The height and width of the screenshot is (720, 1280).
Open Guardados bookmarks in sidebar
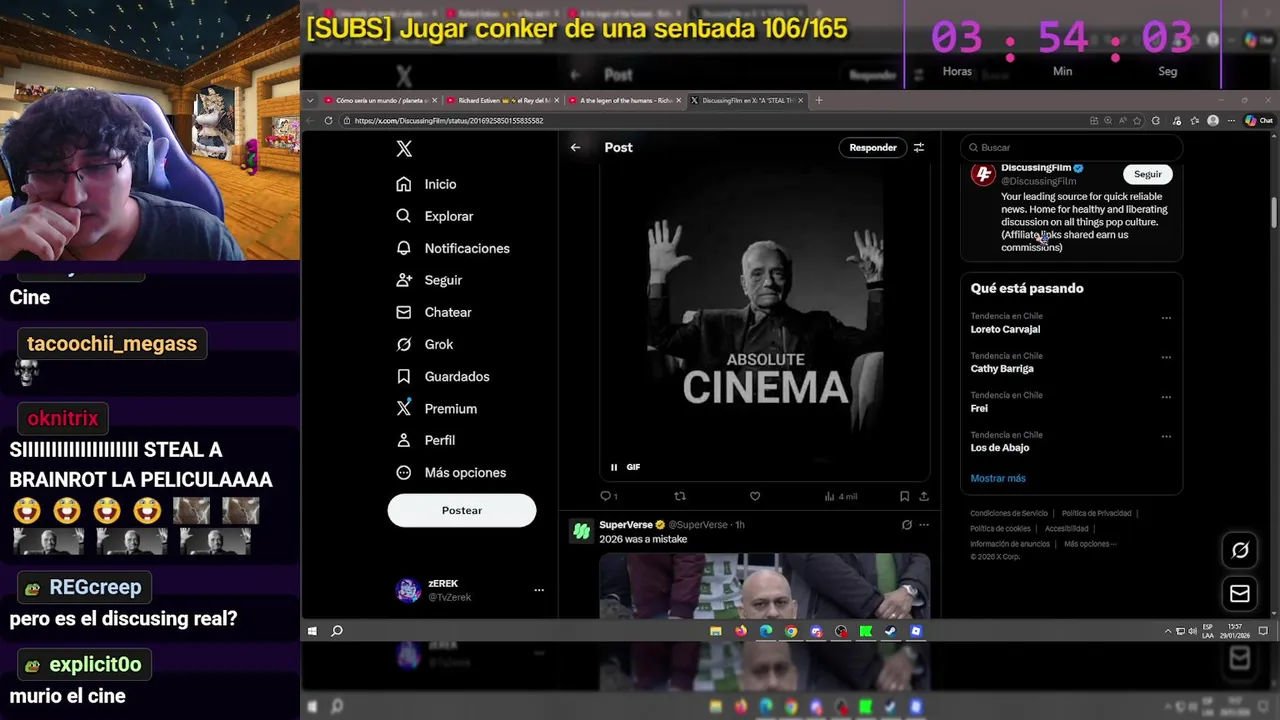point(442,376)
